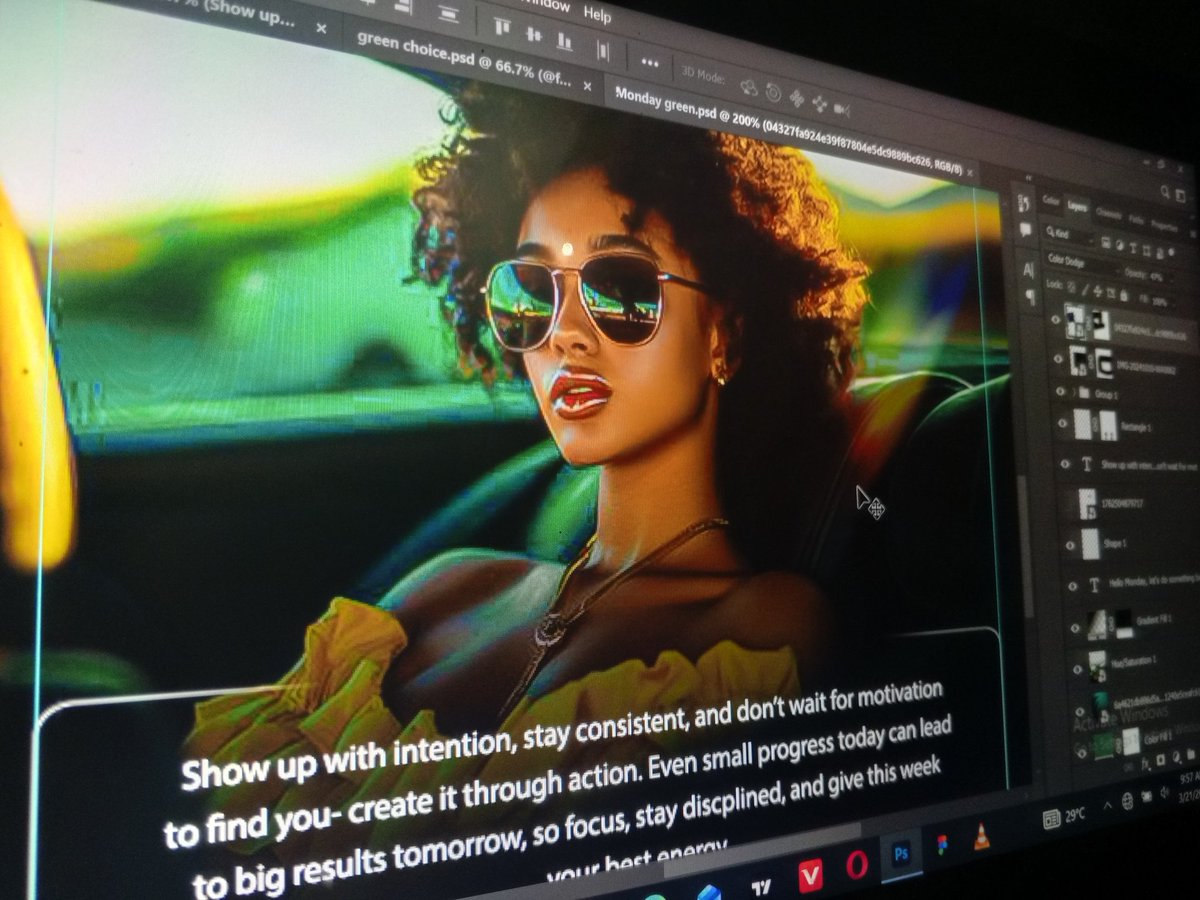Hide the top 04327fa924 layer
This screenshot has height=900, width=1200.
[x=1056, y=319]
